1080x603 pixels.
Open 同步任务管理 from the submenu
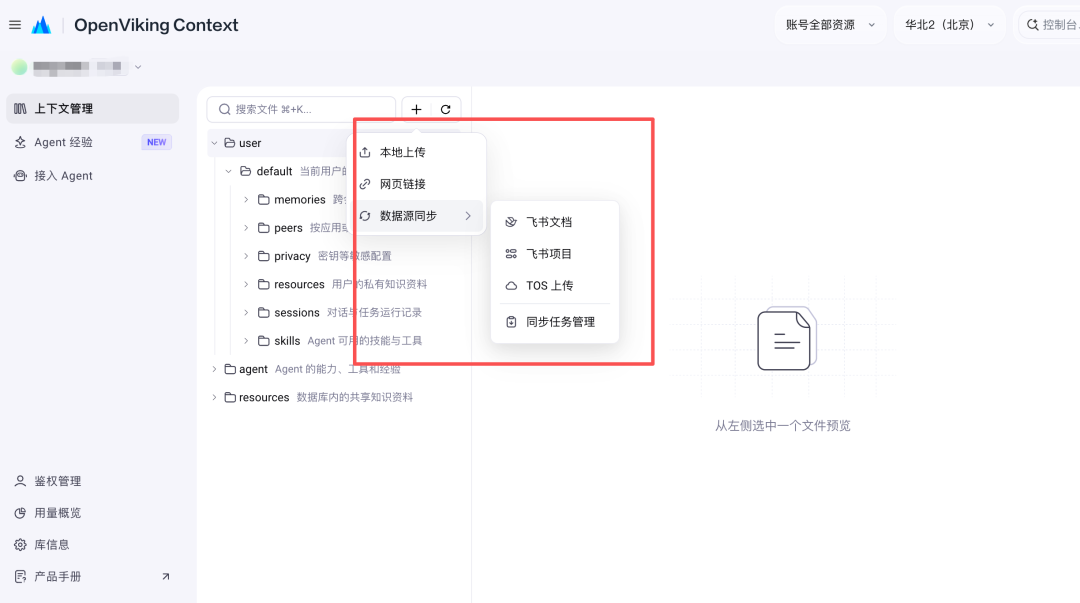(554, 322)
